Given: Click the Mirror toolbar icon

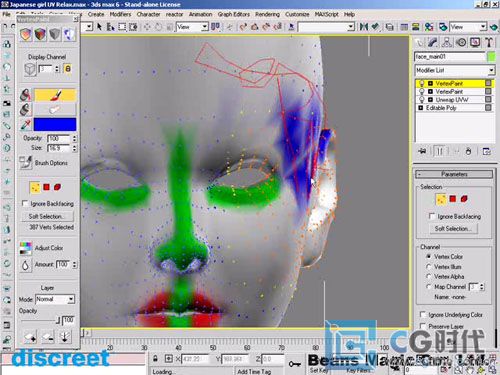Looking at the screenshot, I should [x=364, y=27].
